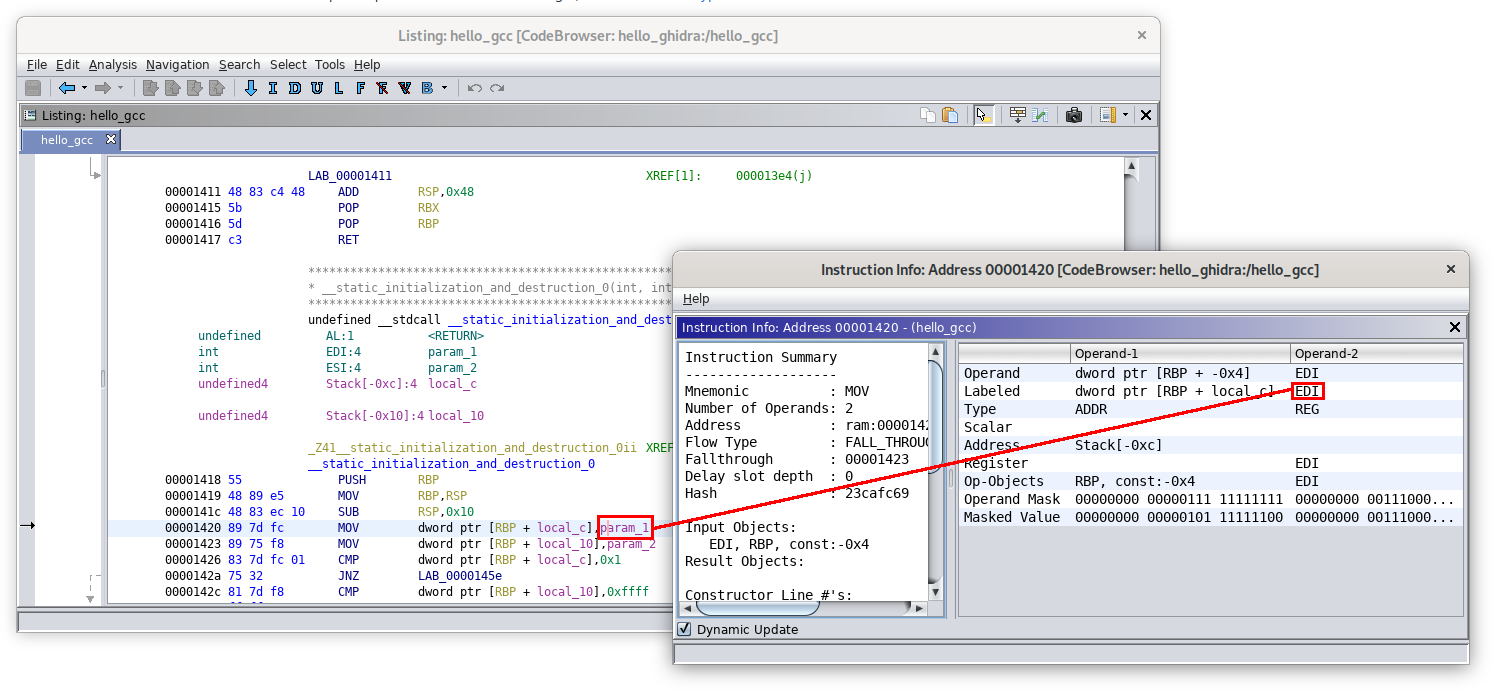Click the gray forward navigation arrow
The image size is (1493, 691).
pyautogui.click(x=102, y=88)
